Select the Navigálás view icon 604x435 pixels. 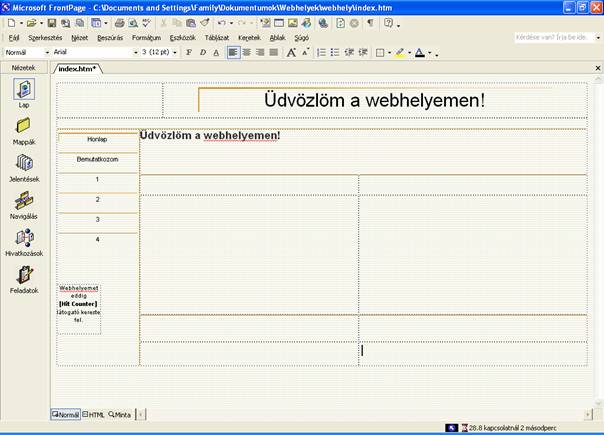coord(23,200)
